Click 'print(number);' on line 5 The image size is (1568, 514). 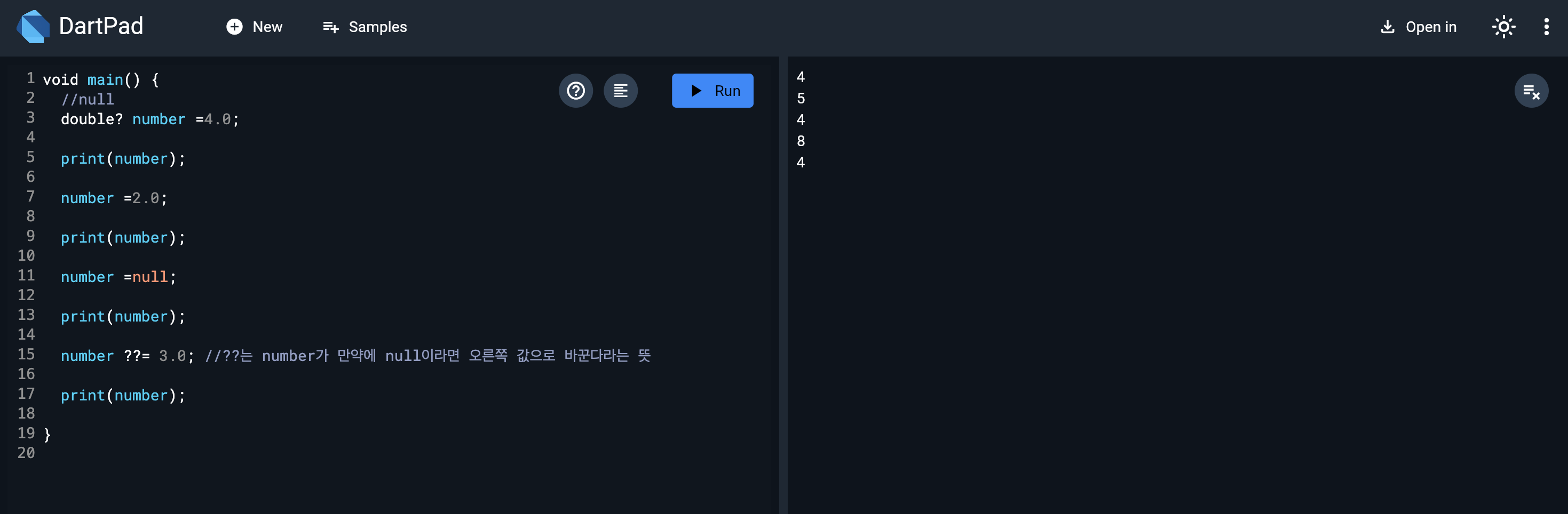(x=123, y=159)
